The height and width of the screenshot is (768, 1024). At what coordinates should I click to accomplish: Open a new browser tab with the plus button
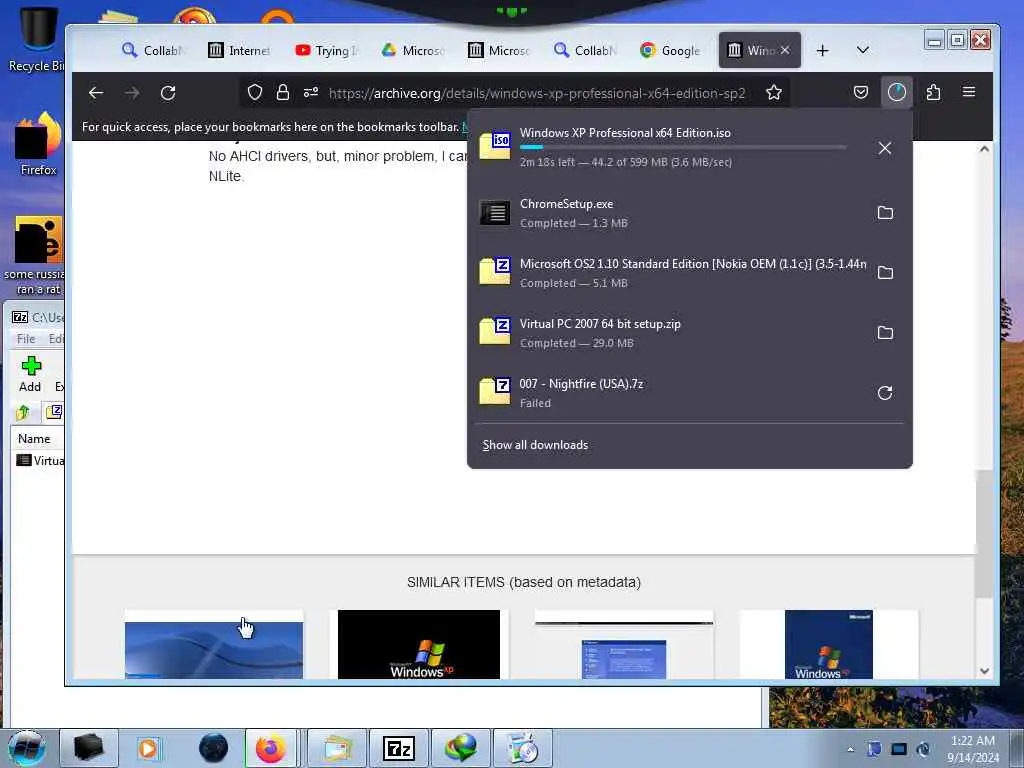point(822,50)
